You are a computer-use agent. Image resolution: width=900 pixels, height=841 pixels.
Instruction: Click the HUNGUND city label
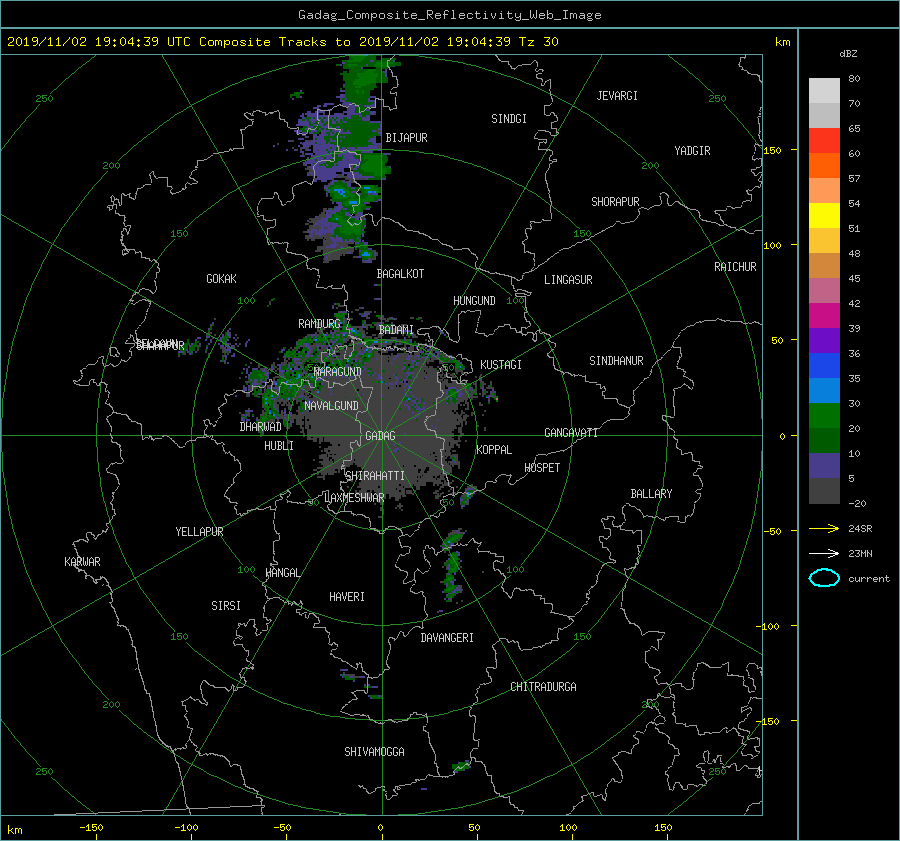coord(474,301)
